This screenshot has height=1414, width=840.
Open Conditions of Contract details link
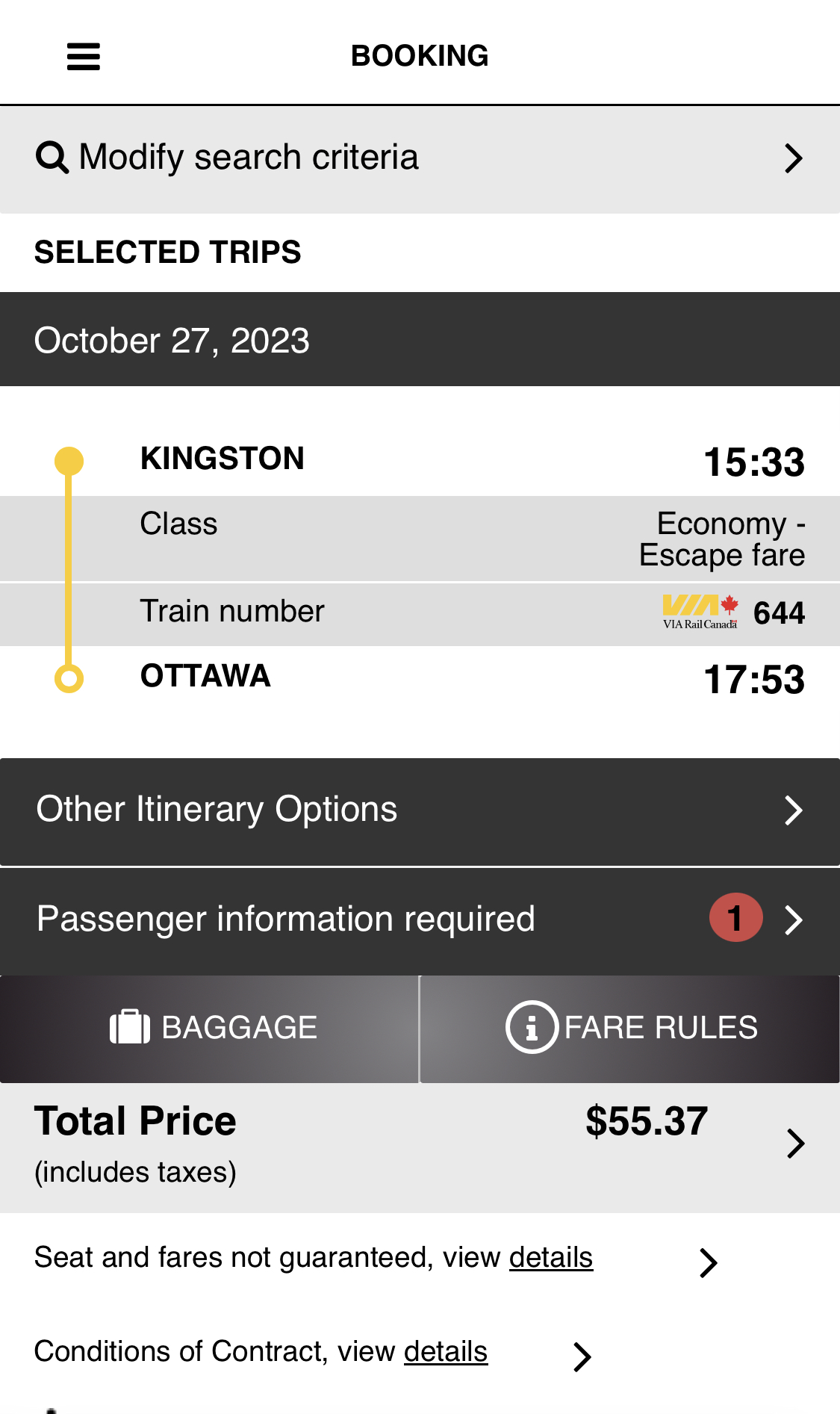tap(445, 1352)
